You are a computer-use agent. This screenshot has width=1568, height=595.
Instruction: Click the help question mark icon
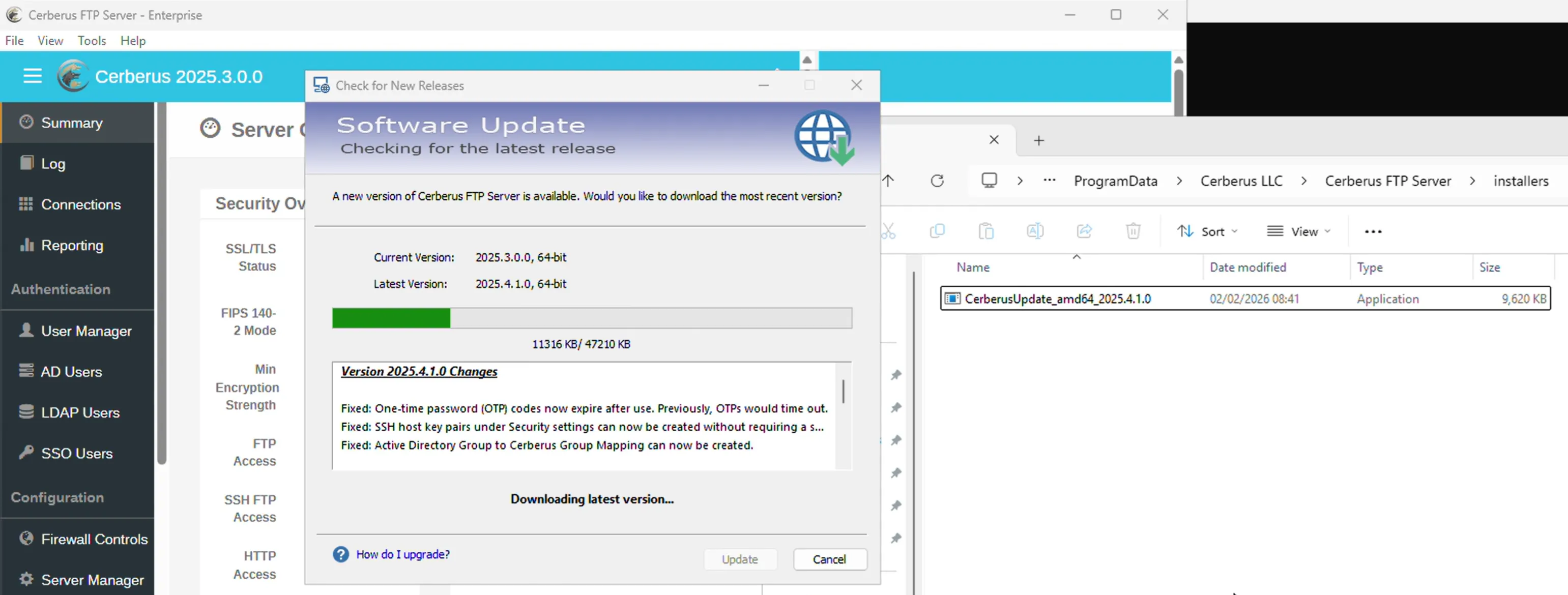click(341, 554)
